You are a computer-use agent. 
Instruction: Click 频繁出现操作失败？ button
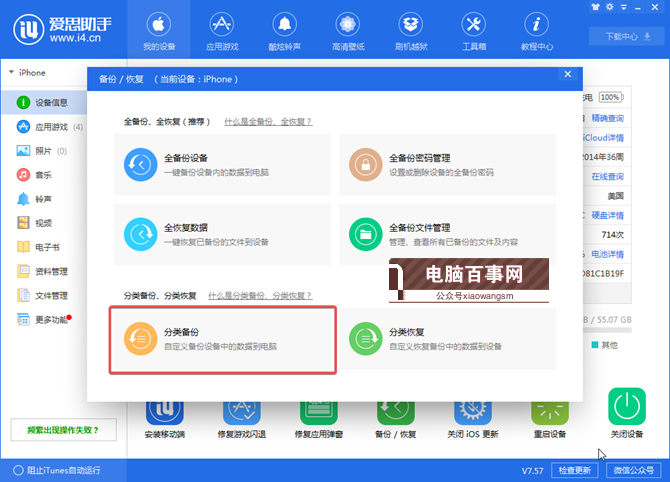[x=63, y=431]
